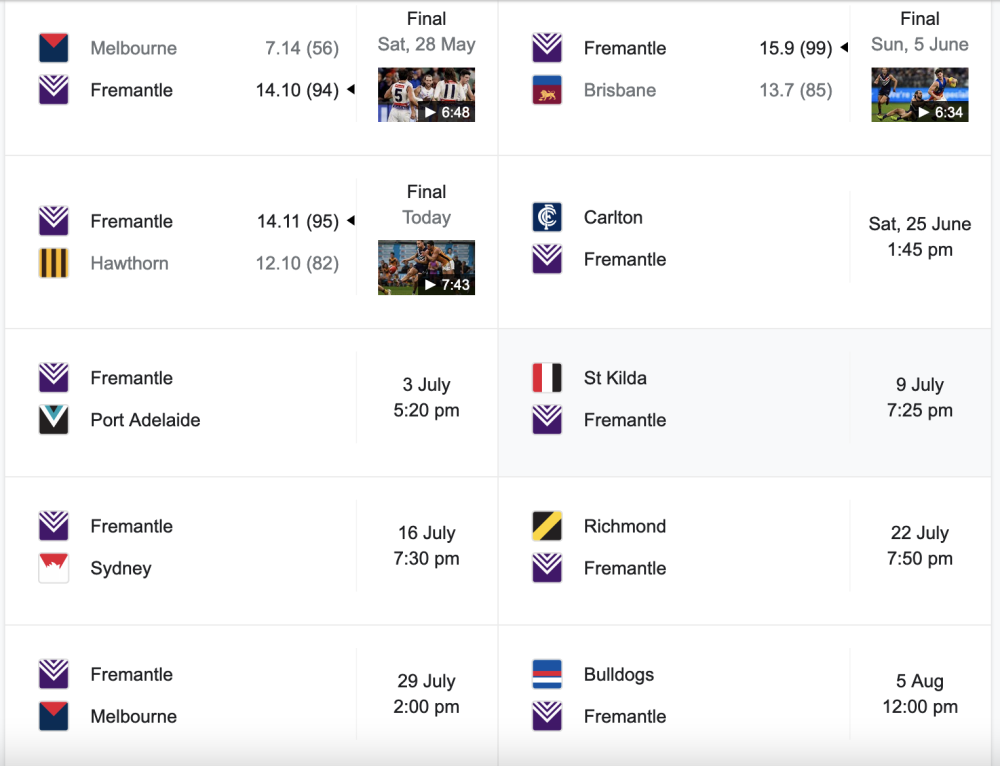Viewport: 1000px width, 766px height.
Task: Open the St Kilda vs Fremantle 9 July match
Action: (745, 402)
